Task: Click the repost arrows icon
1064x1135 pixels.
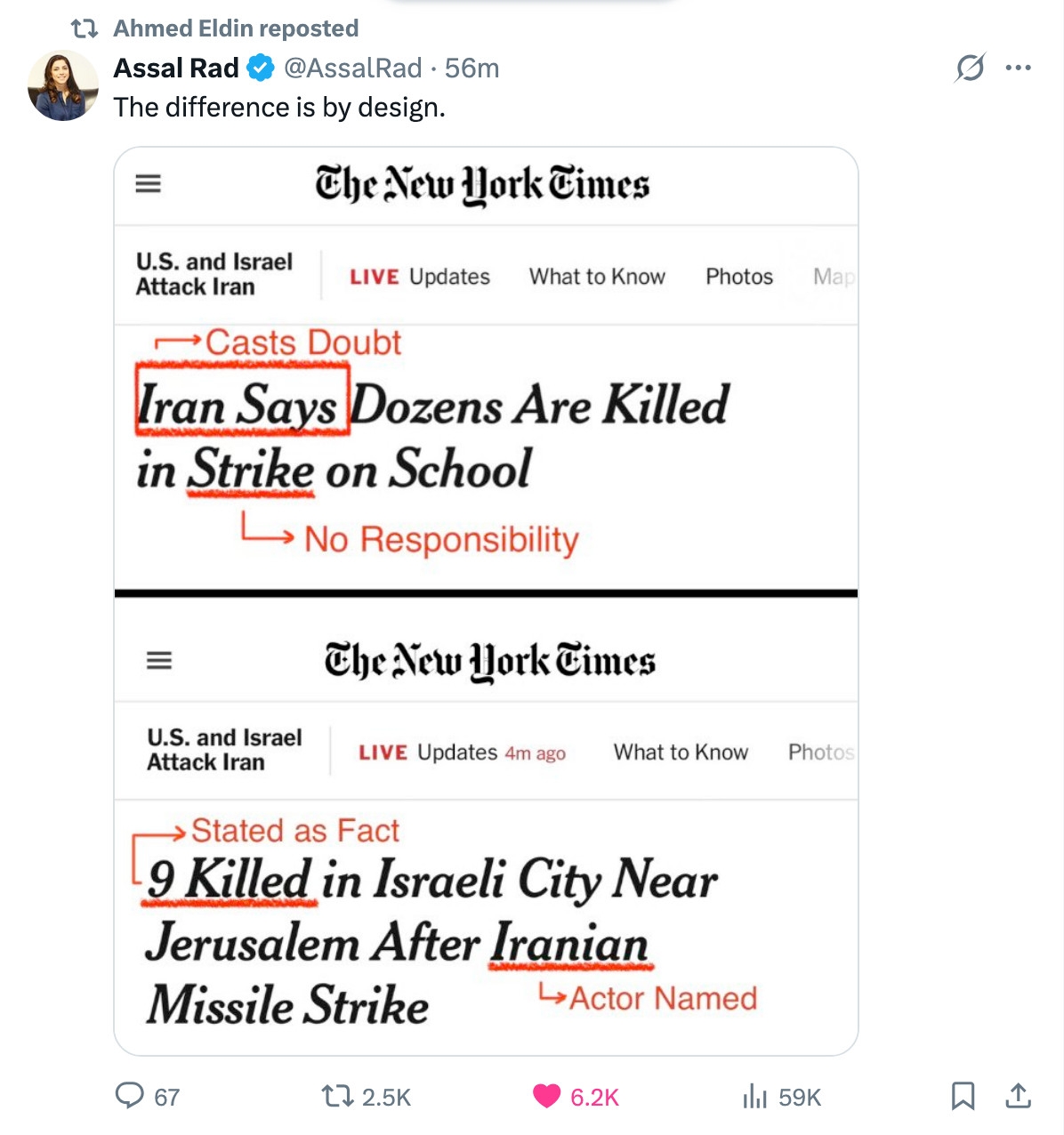Action: [x=337, y=1096]
